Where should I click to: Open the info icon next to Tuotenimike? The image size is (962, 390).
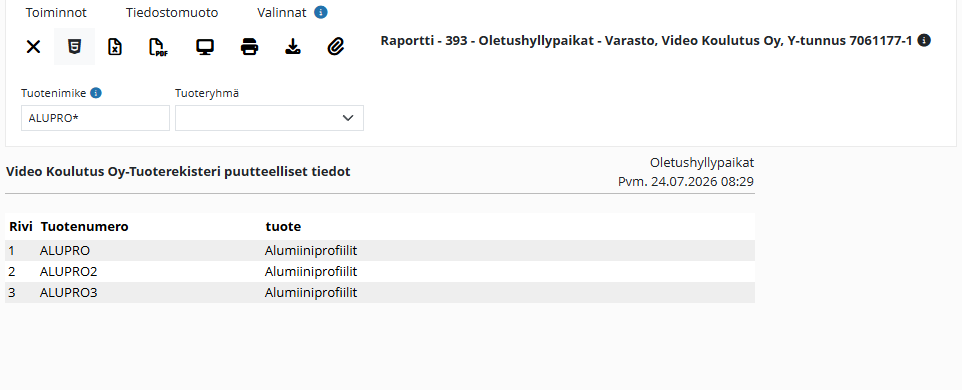pyautogui.click(x=96, y=93)
